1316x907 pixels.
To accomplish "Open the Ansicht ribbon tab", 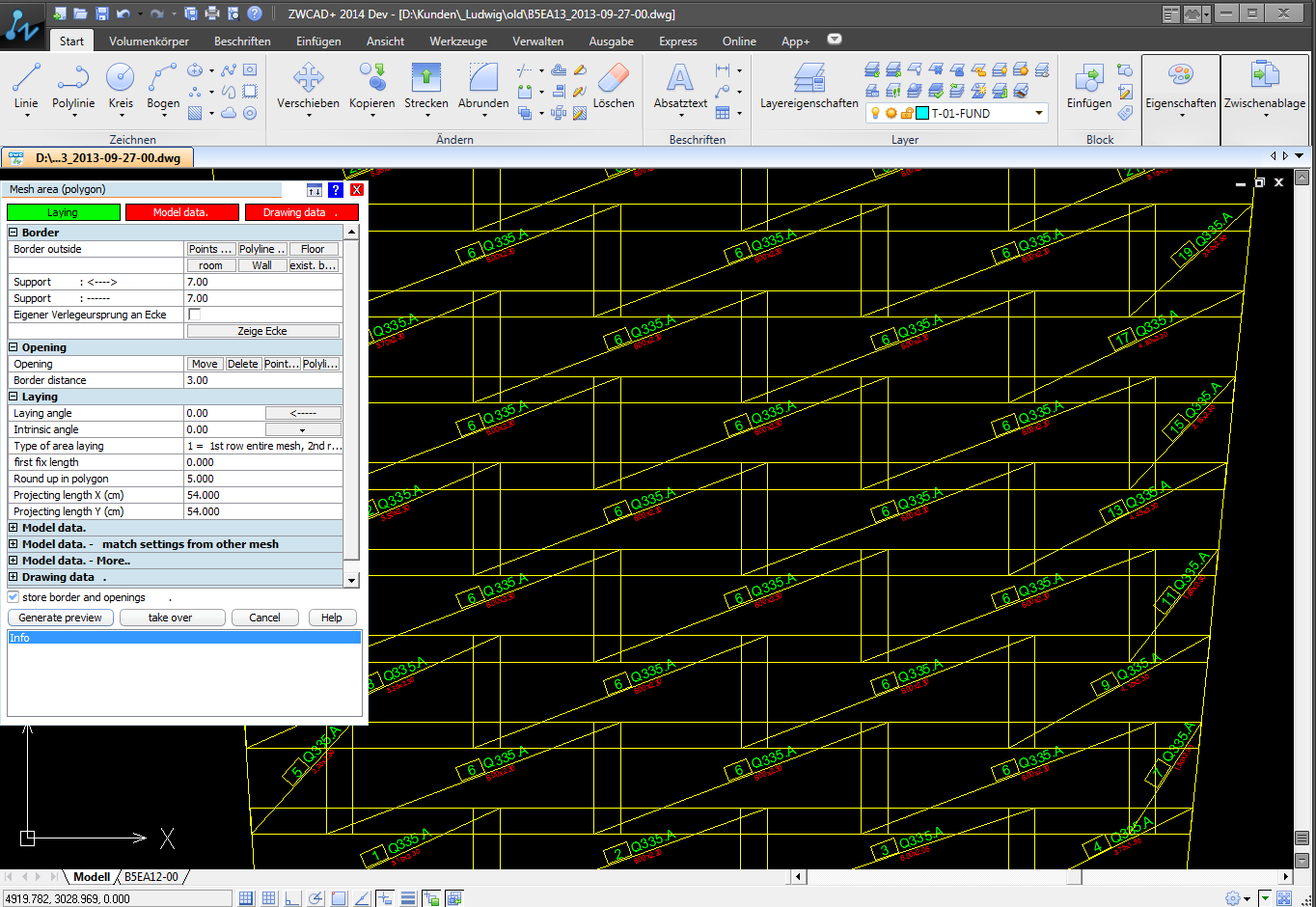I will click(x=385, y=41).
